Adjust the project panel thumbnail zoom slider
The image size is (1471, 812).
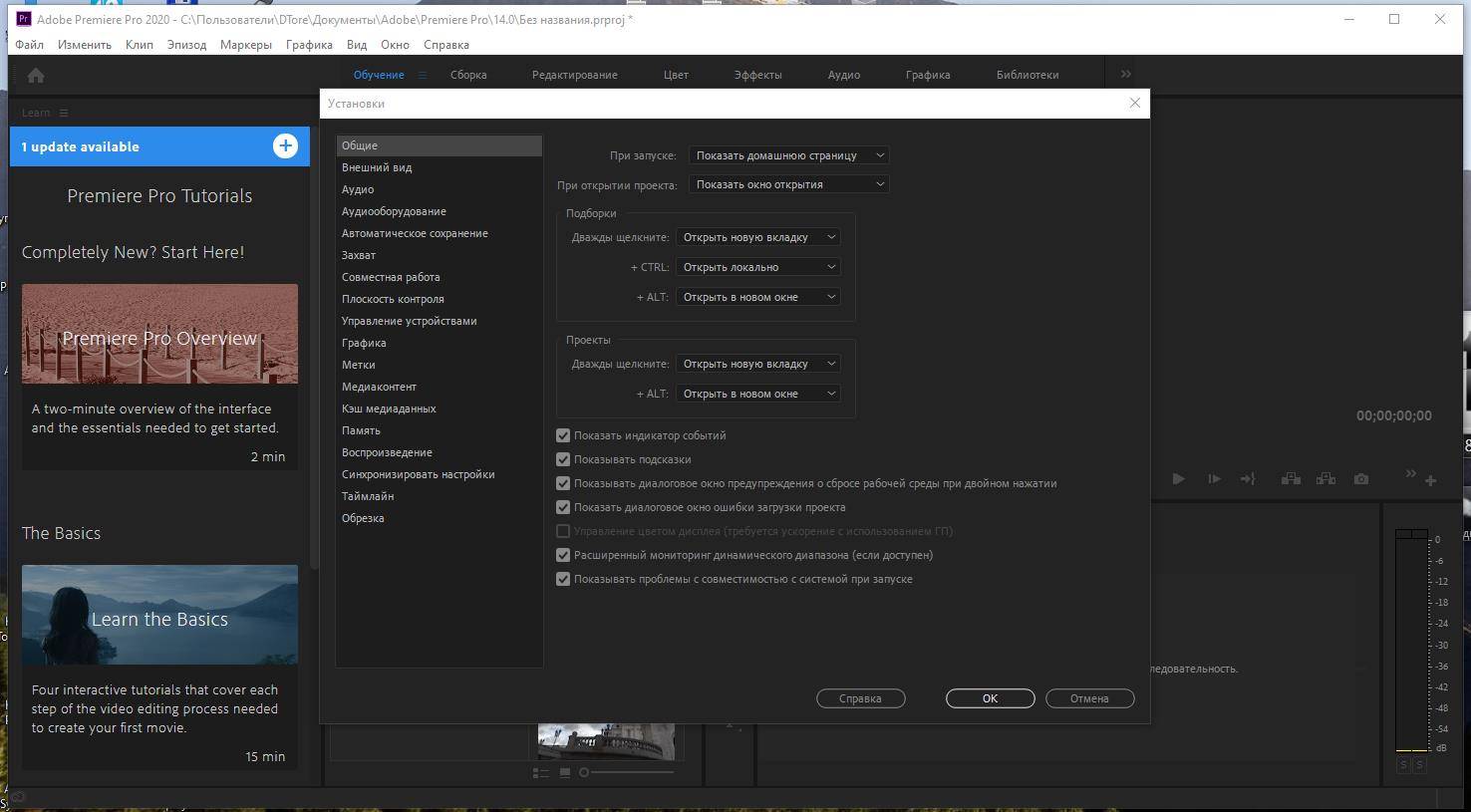click(626, 772)
